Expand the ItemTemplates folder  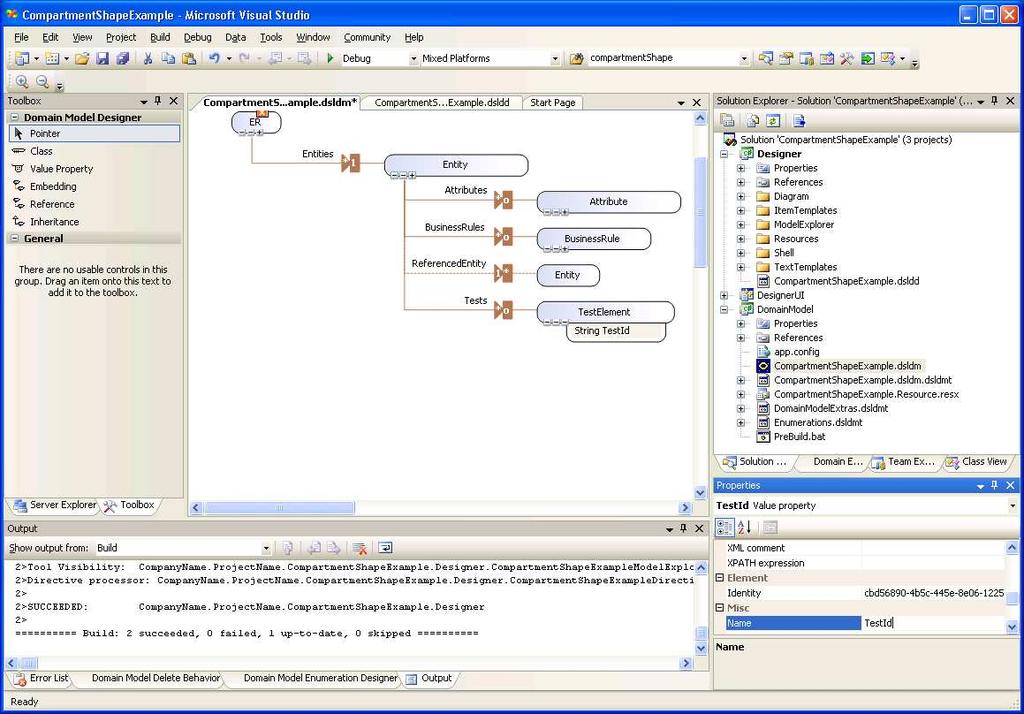[741, 210]
